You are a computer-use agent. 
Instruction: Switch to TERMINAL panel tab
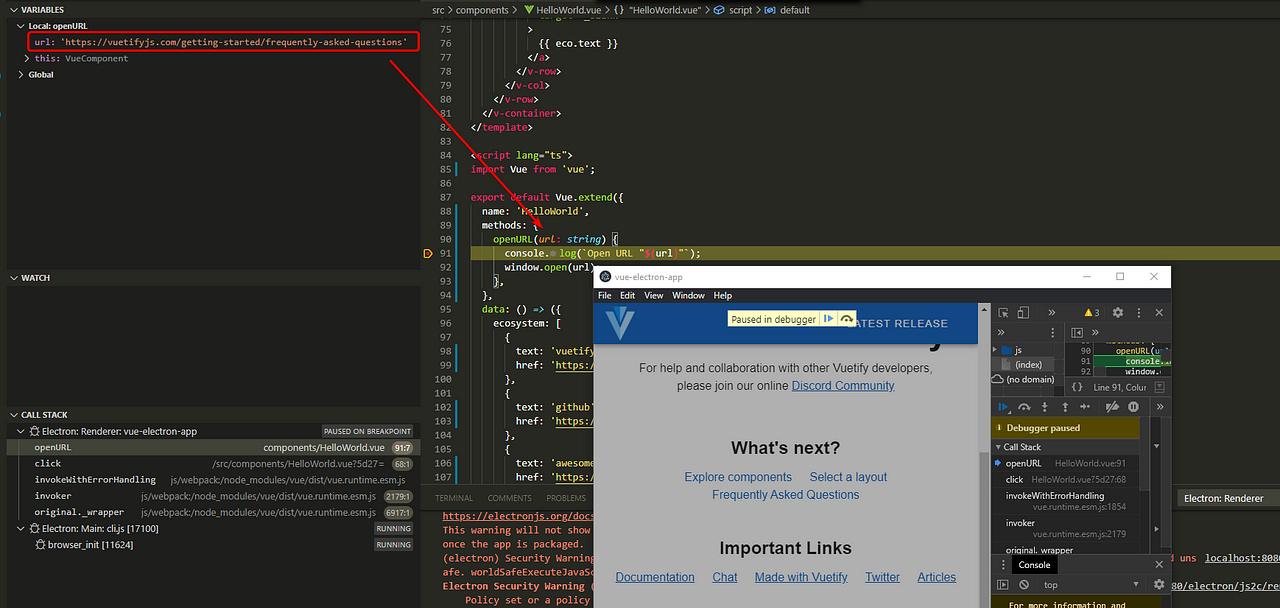pos(454,498)
